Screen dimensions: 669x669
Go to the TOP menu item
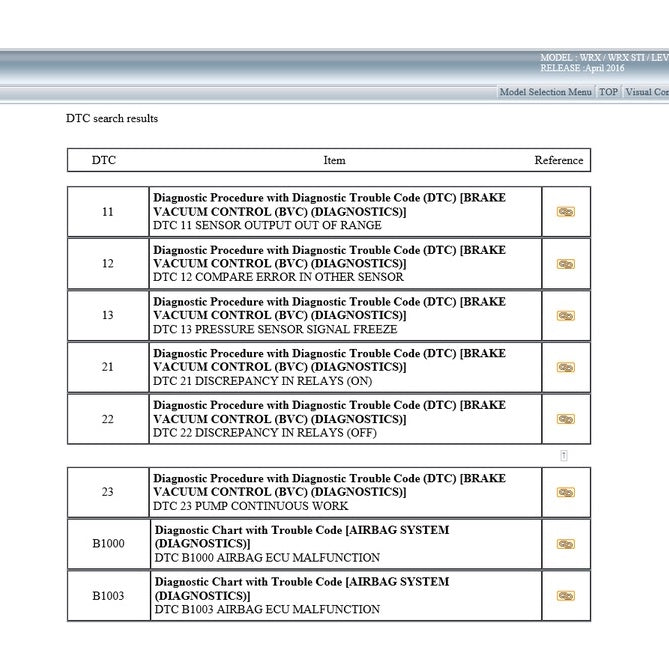click(608, 92)
